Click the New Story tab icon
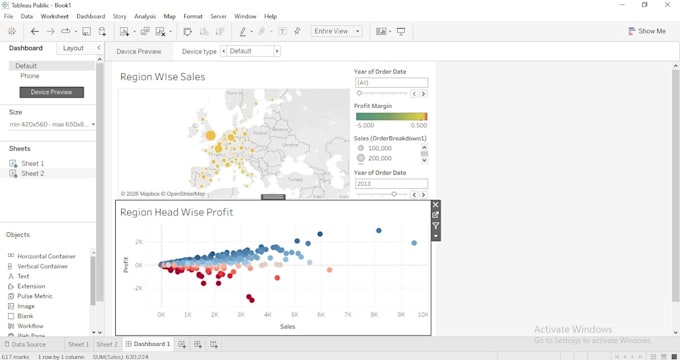 pyautogui.click(x=214, y=344)
